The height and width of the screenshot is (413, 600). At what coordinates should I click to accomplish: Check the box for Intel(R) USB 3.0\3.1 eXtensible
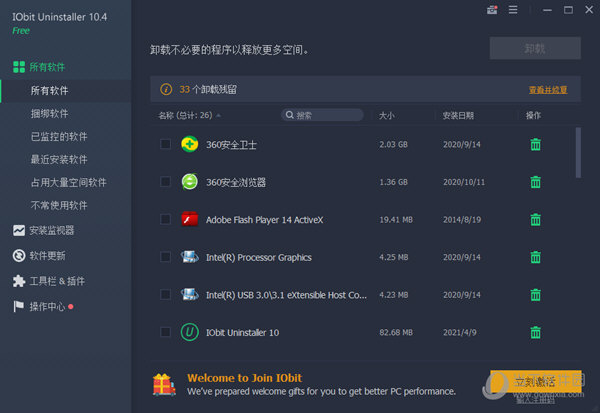165,294
